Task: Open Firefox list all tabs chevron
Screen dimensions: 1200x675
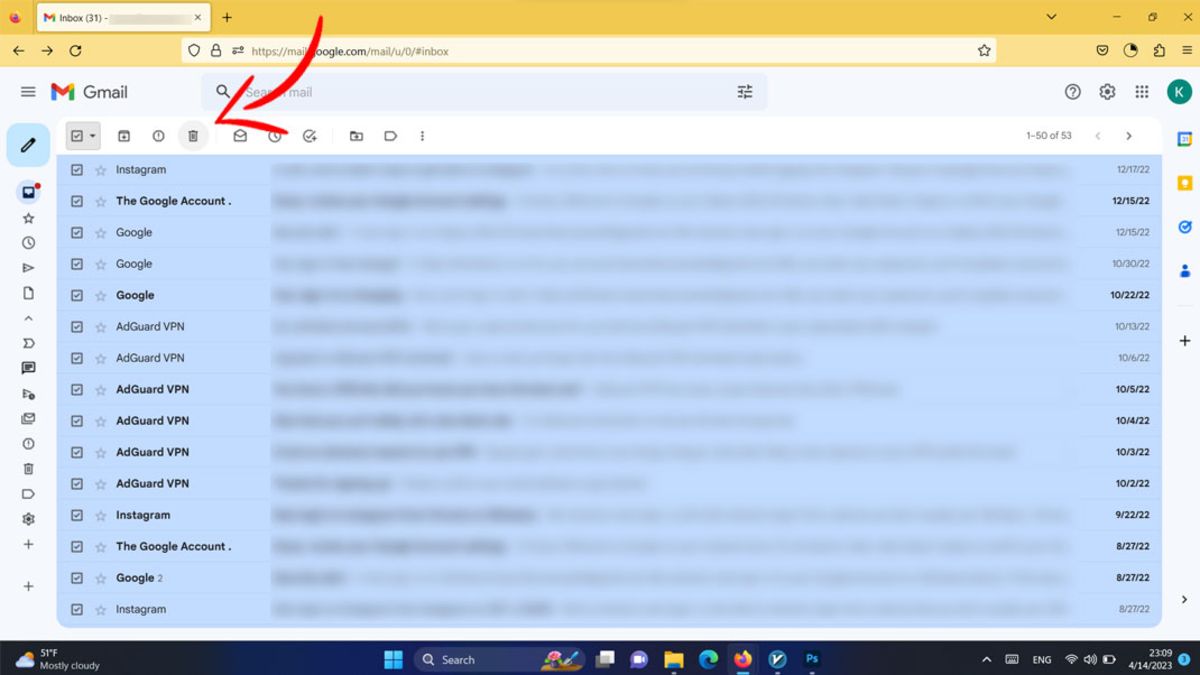Action: [1051, 17]
